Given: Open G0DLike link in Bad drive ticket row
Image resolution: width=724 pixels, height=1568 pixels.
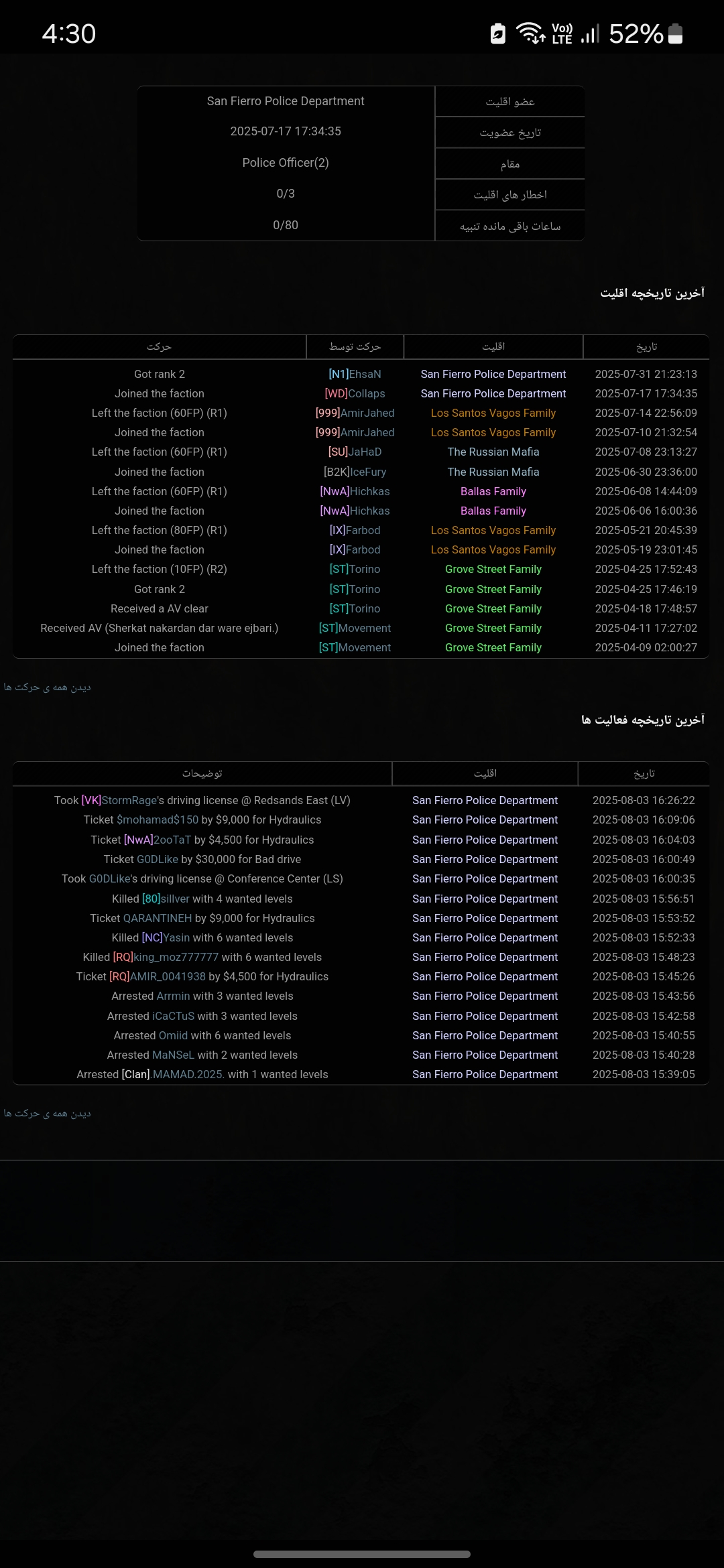Looking at the screenshot, I should click(158, 859).
